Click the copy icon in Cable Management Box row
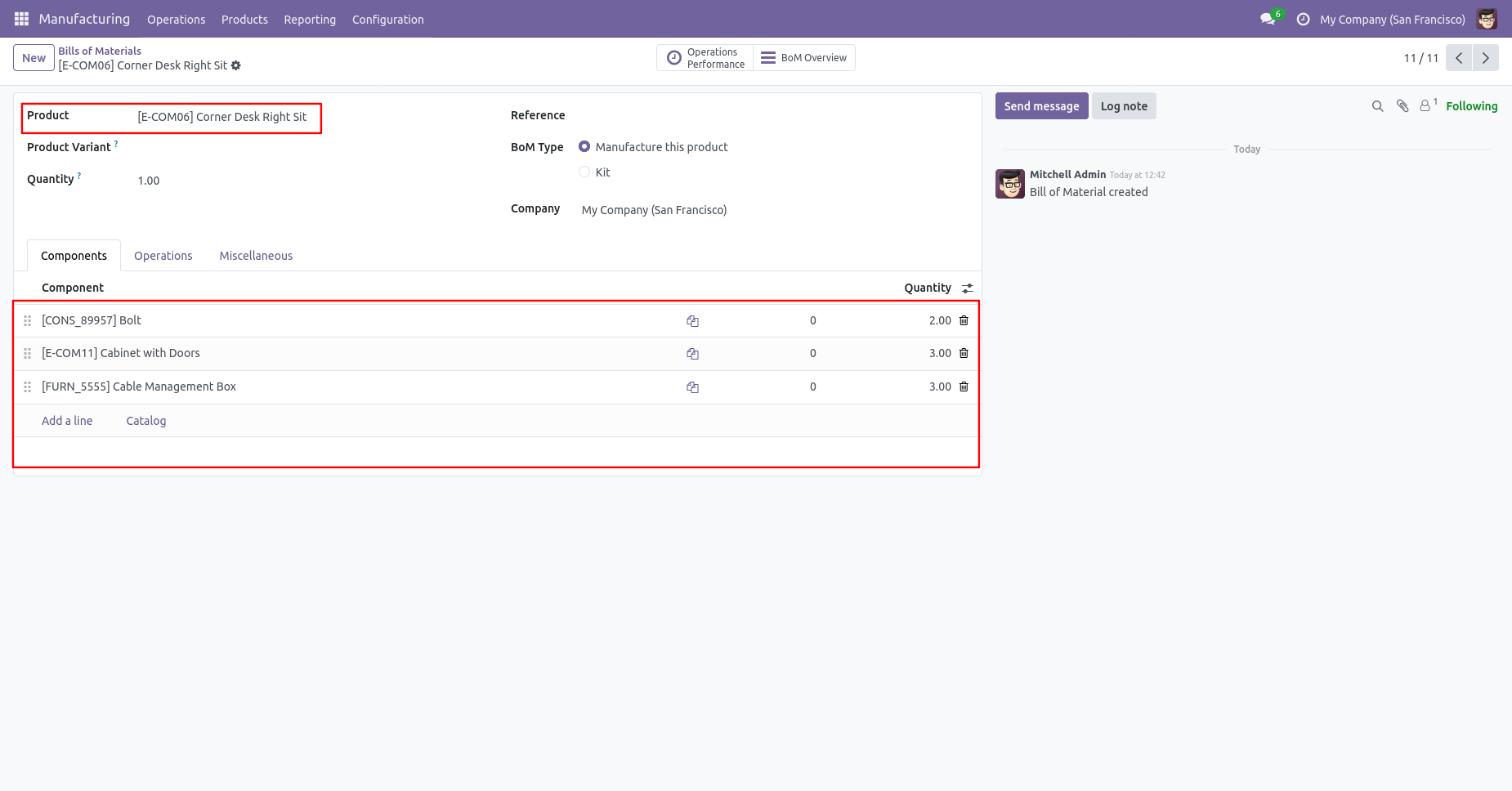1512x791 pixels. pos(692,387)
